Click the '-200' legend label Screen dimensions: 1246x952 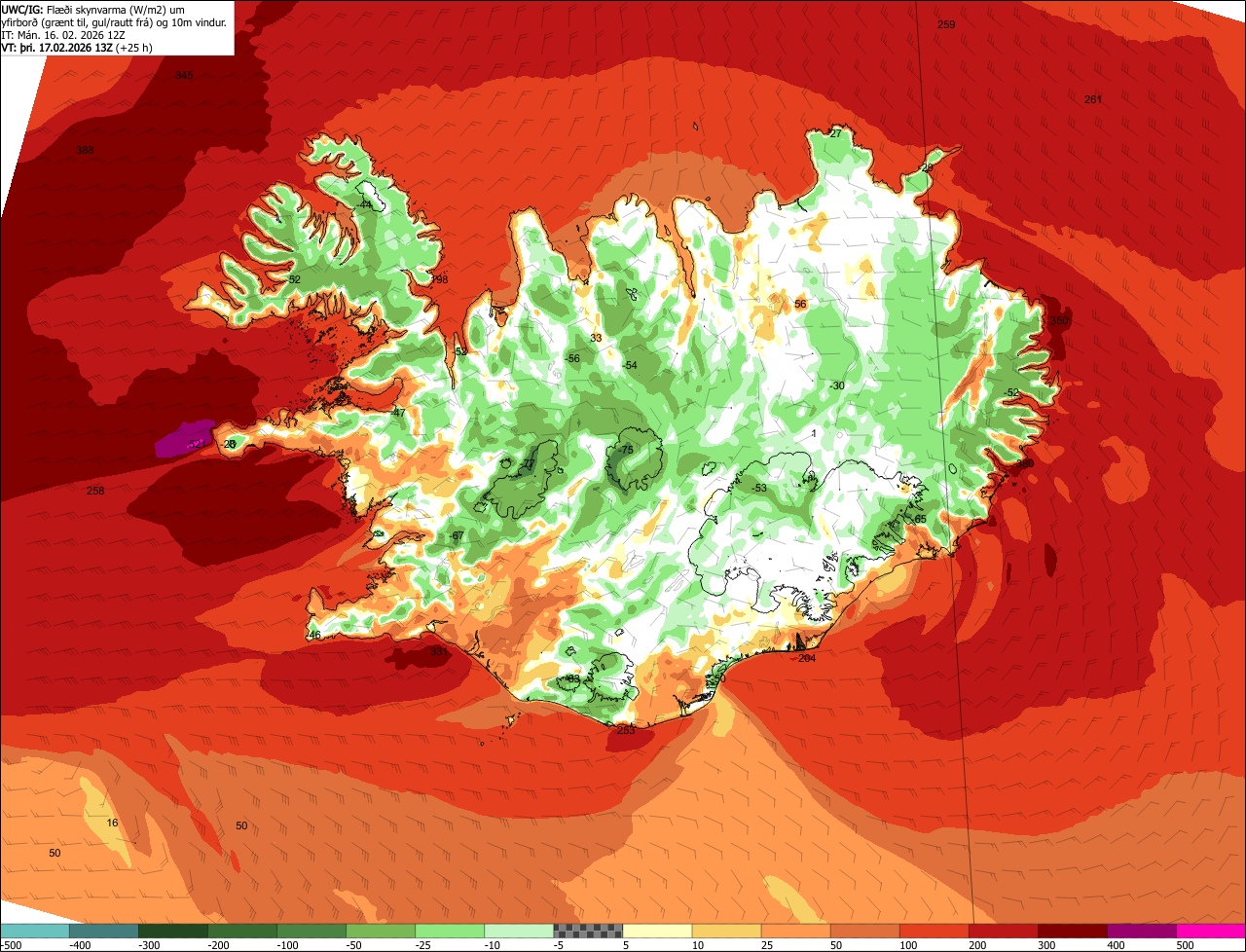(x=218, y=944)
